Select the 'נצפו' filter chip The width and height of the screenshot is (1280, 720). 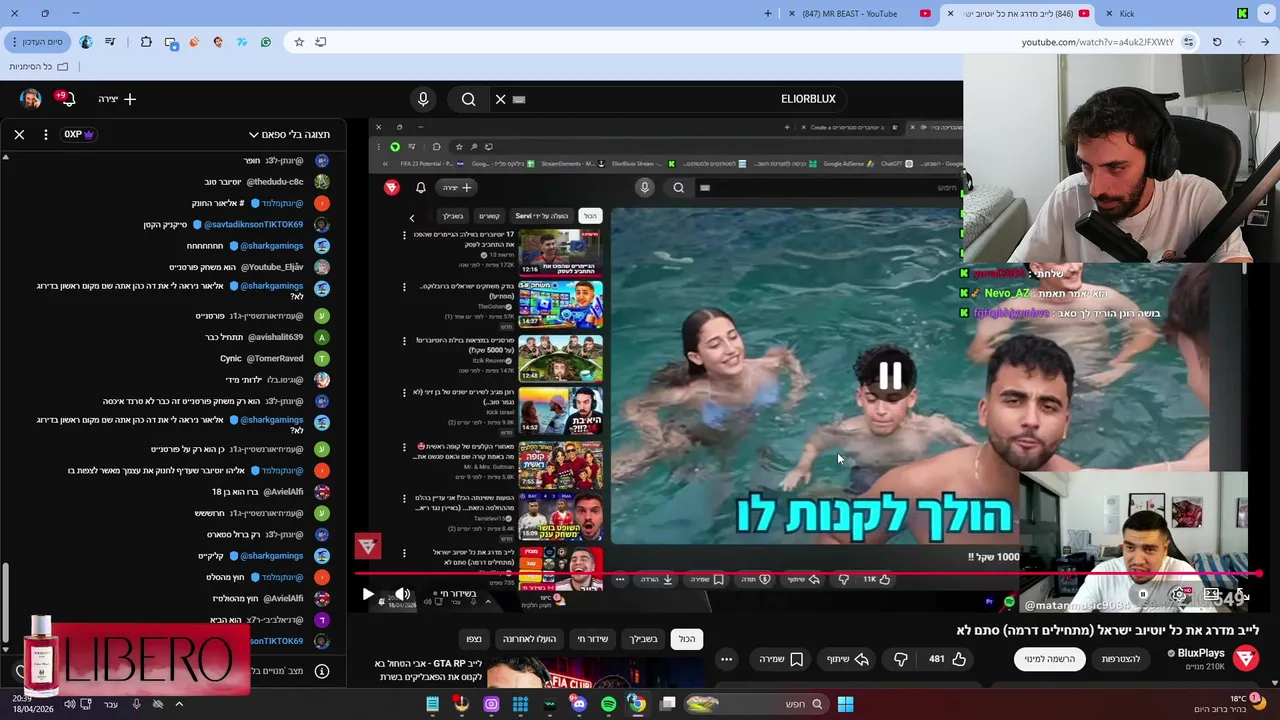point(474,639)
